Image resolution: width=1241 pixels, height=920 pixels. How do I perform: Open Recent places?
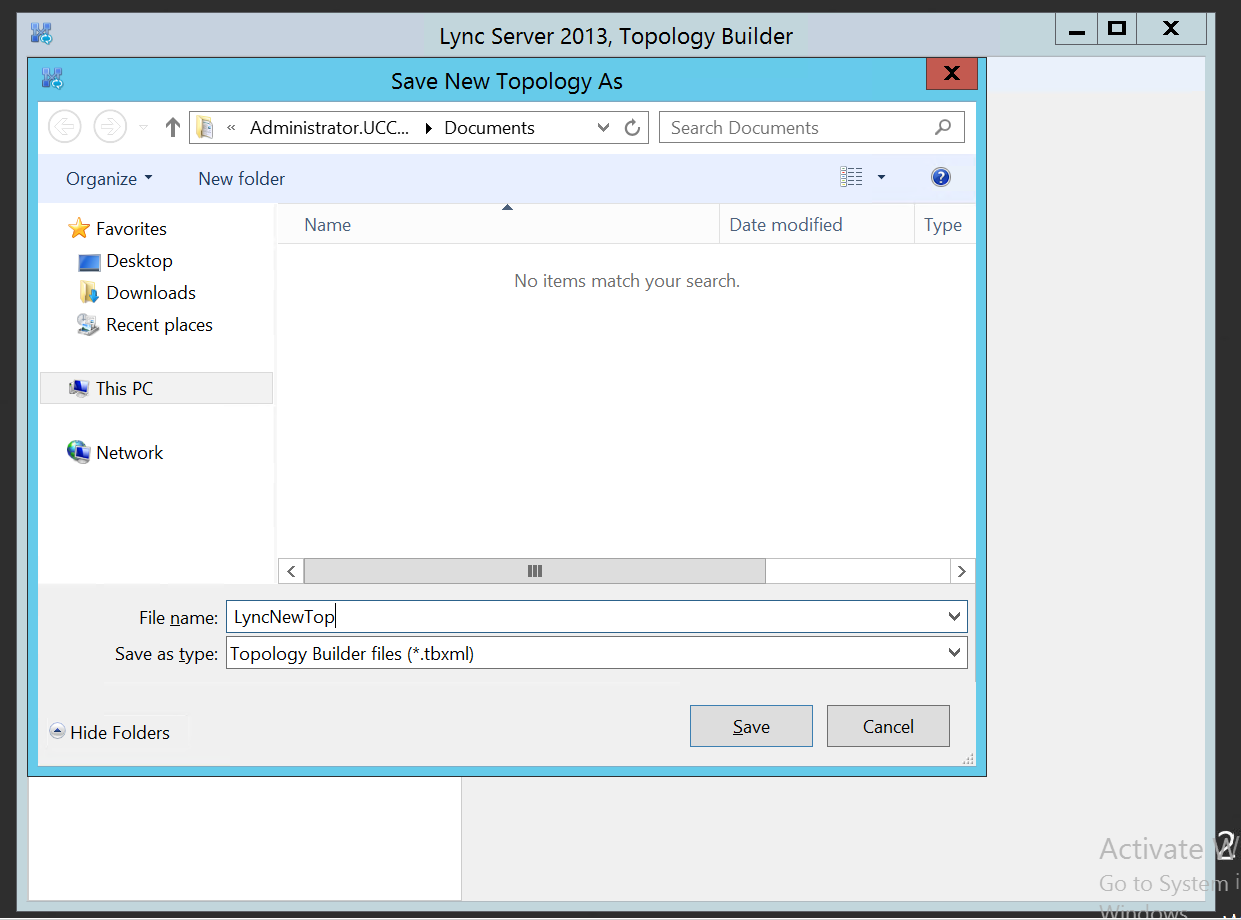tap(159, 325)
